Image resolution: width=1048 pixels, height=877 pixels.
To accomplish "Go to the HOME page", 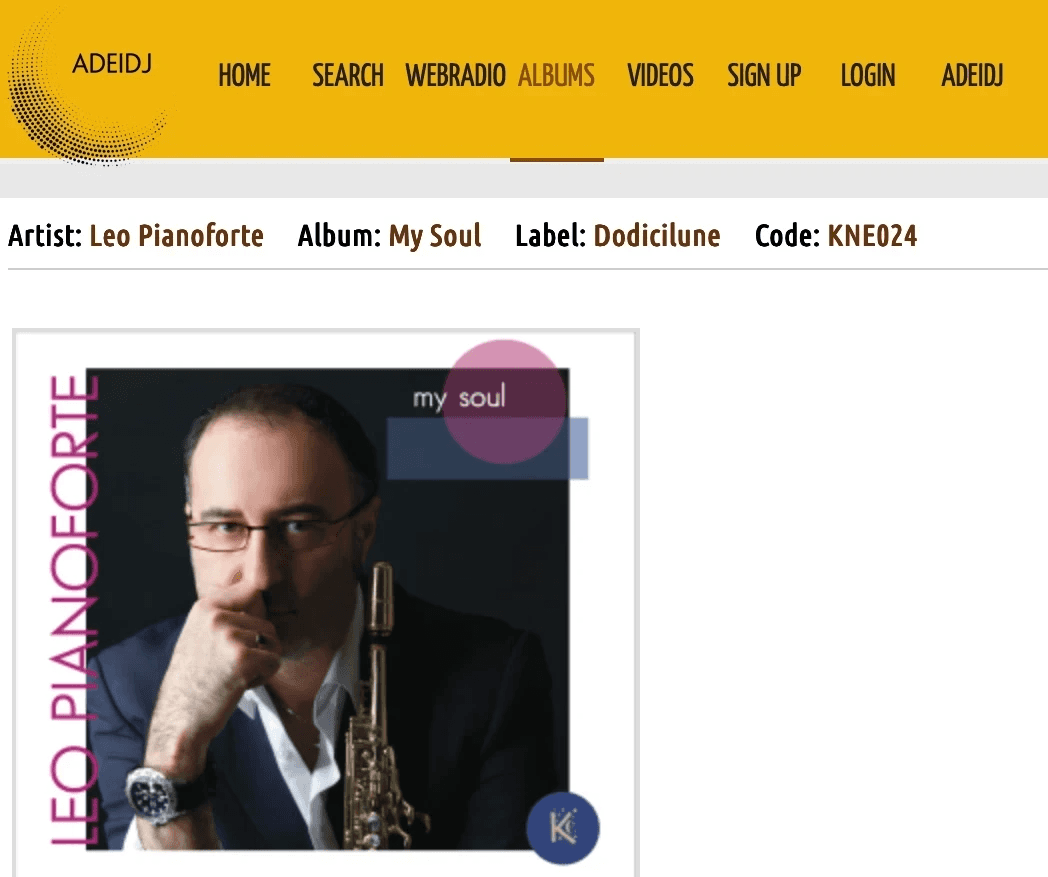I will [x=244, y=75].
